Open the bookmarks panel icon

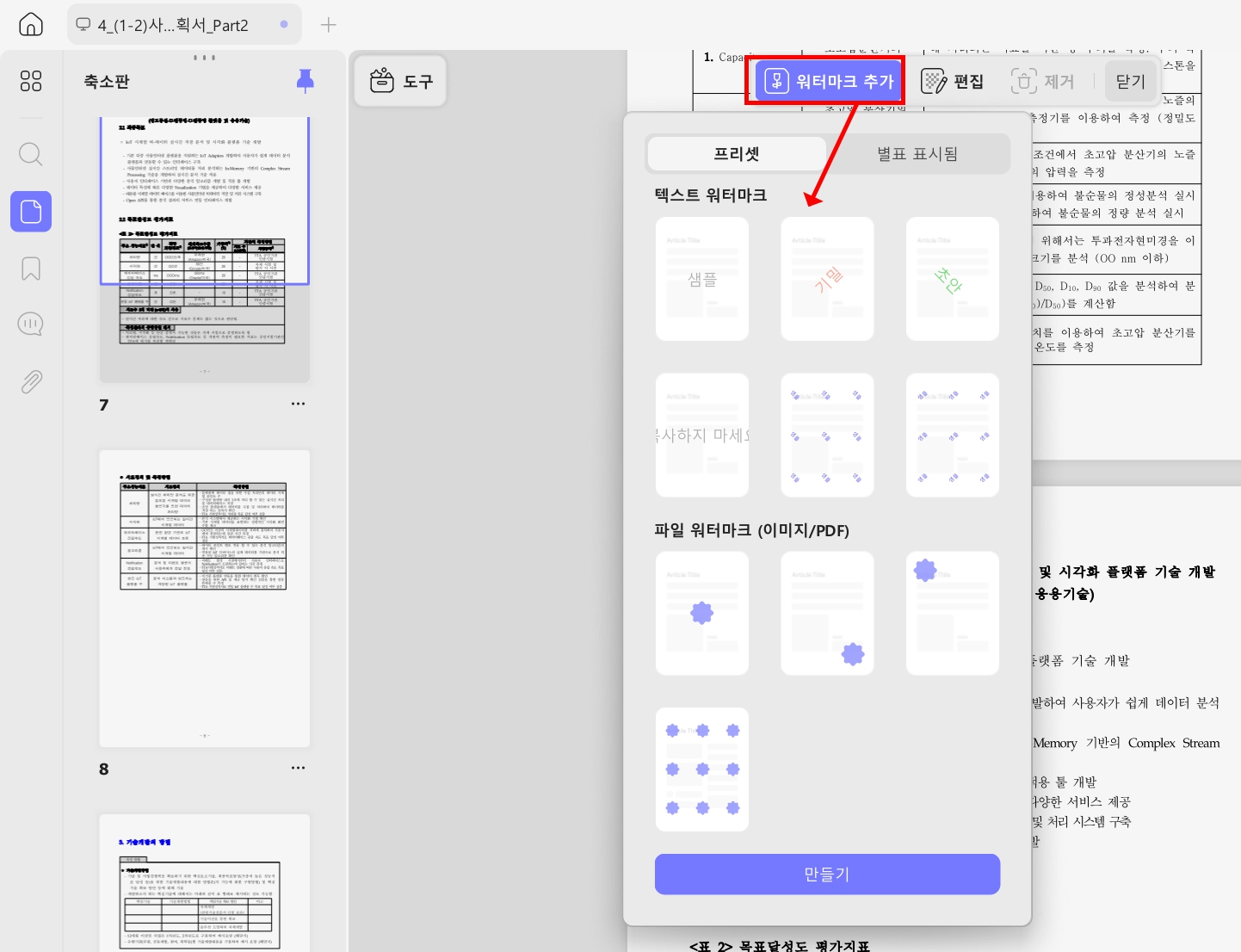31,269
